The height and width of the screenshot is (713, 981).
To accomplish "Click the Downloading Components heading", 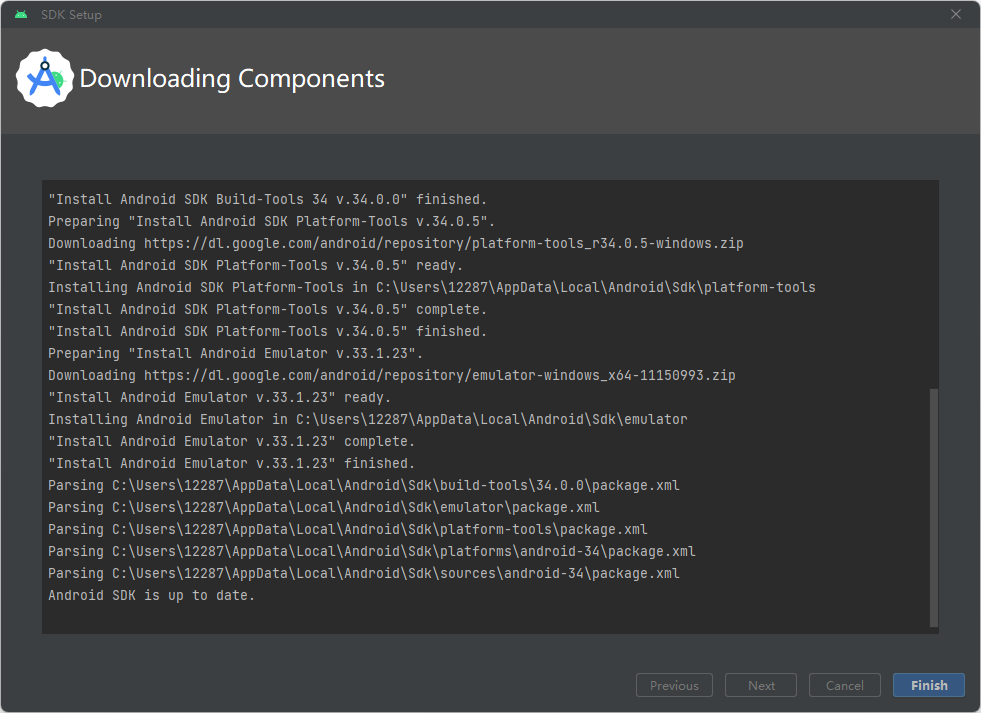I will (232, 79).
